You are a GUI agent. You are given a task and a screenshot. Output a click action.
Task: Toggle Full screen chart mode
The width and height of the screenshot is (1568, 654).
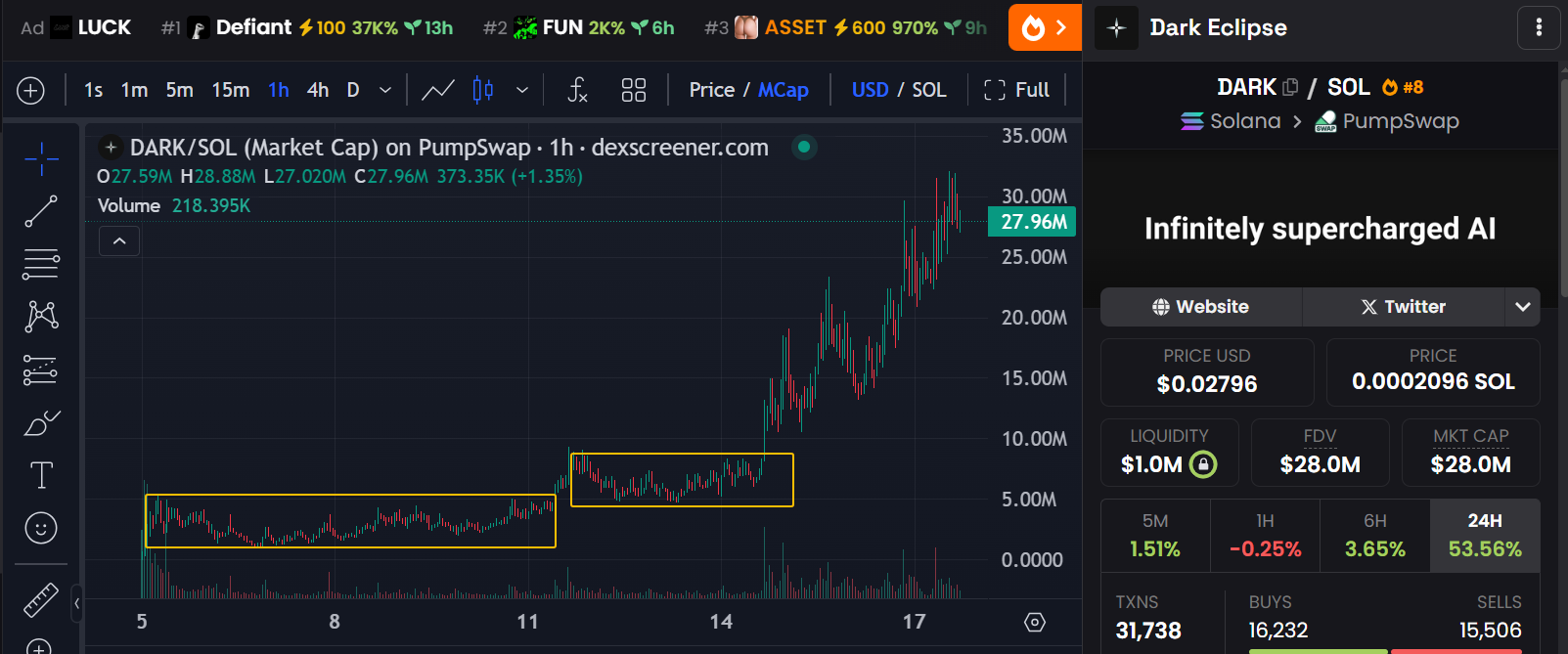click(1016, 90)
